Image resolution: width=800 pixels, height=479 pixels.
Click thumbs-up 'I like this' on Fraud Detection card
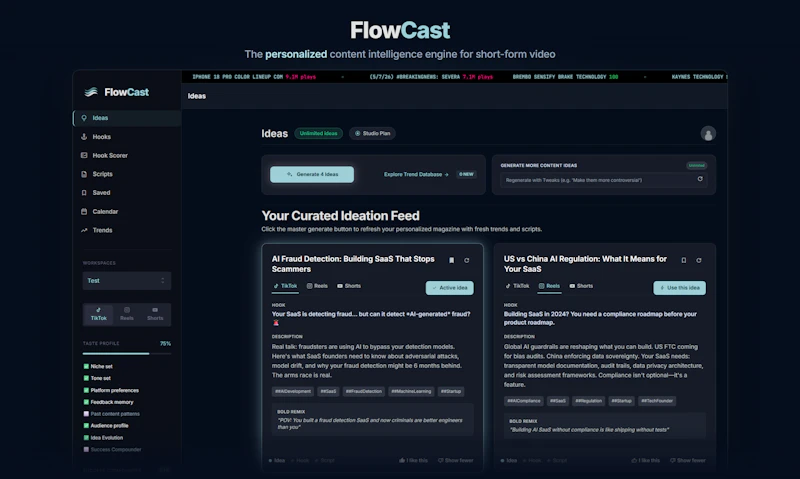click(414, 460)
